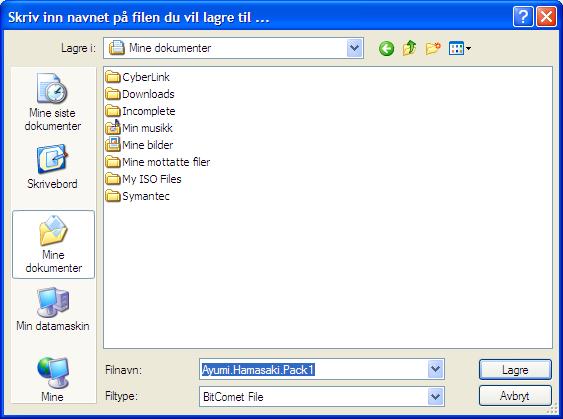Expand the Filnavn dropdown arrow
The width and height of the screenshot is (563, 419).
click(436, 369)
